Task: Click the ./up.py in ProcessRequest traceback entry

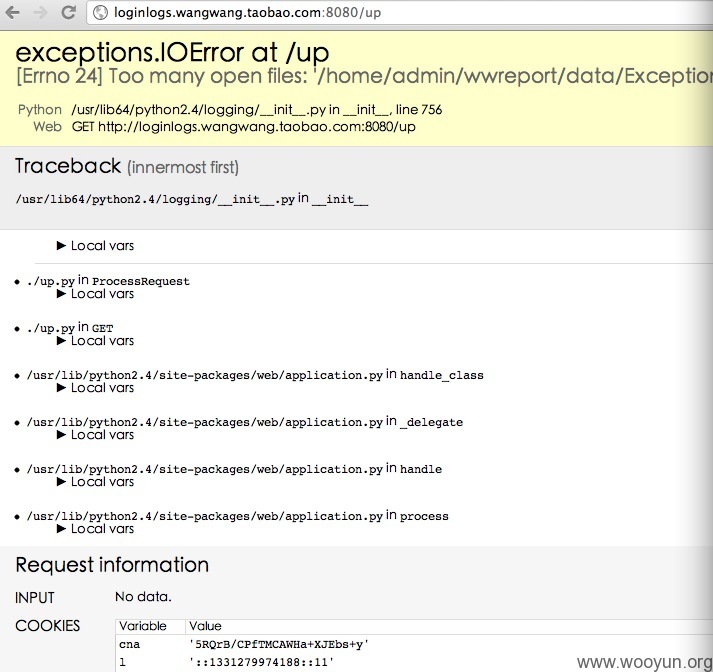Action: (108, 281)
